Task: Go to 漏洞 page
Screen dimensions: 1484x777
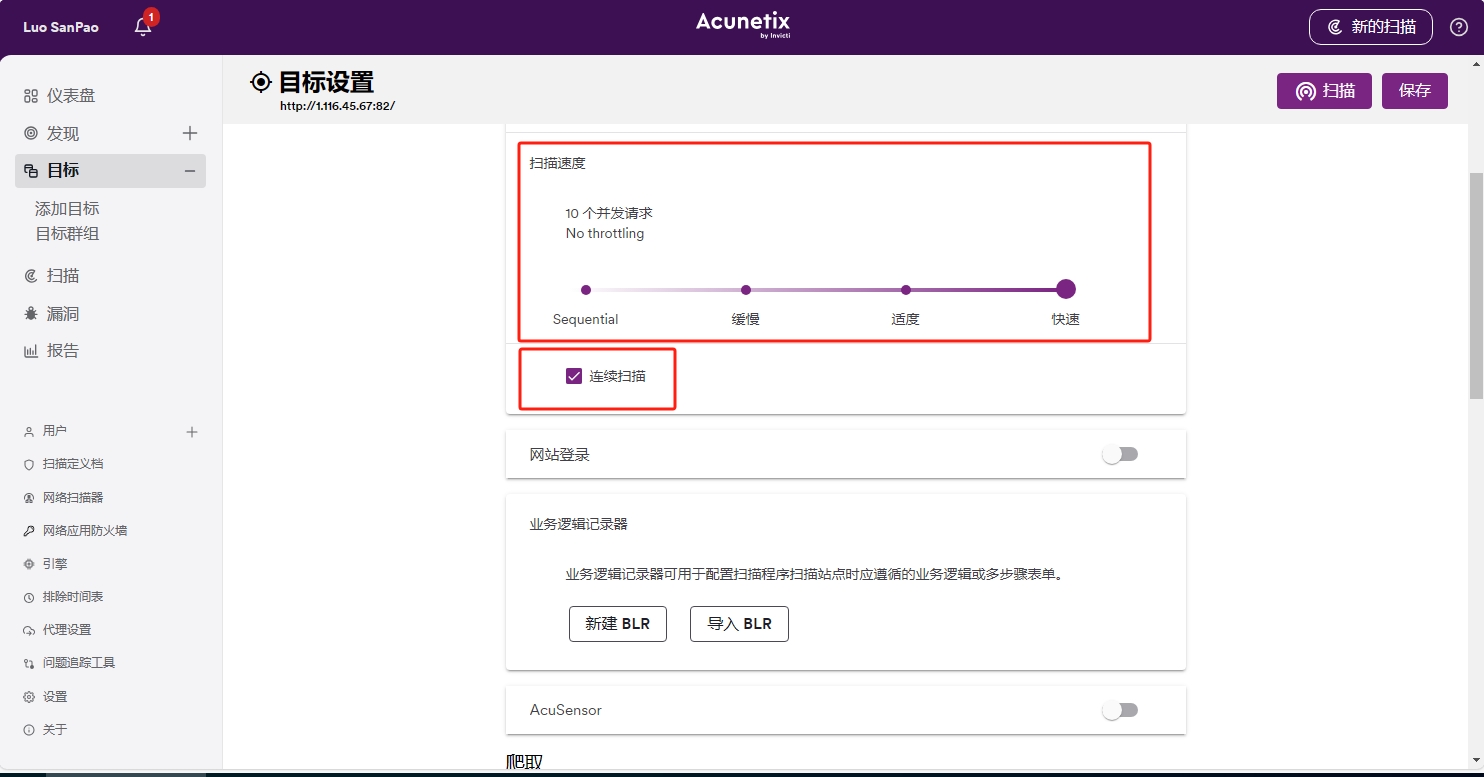Action: [x=63, y=314]
